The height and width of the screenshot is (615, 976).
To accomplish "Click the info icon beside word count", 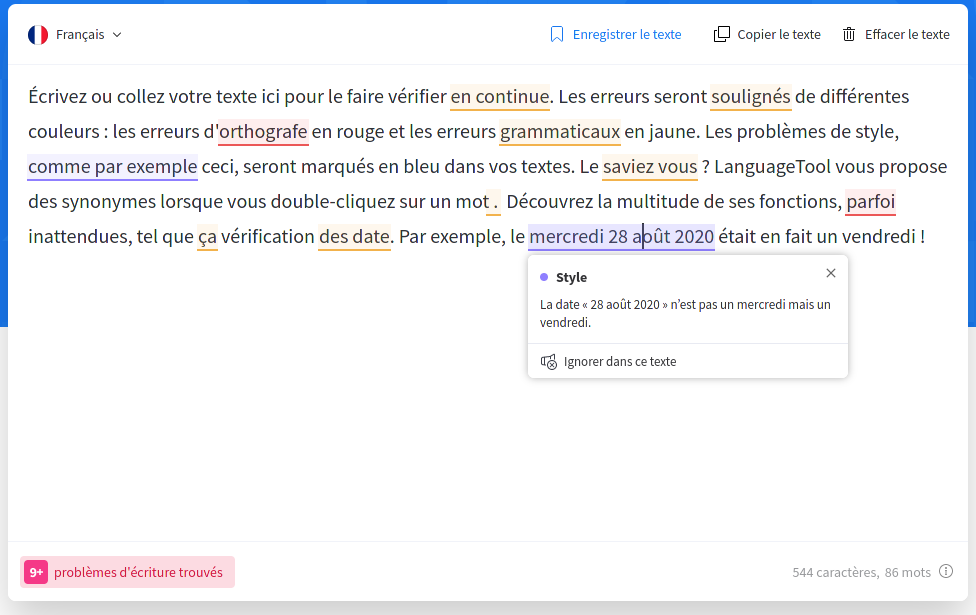I will pyautogui.click(x=946, y=571).
